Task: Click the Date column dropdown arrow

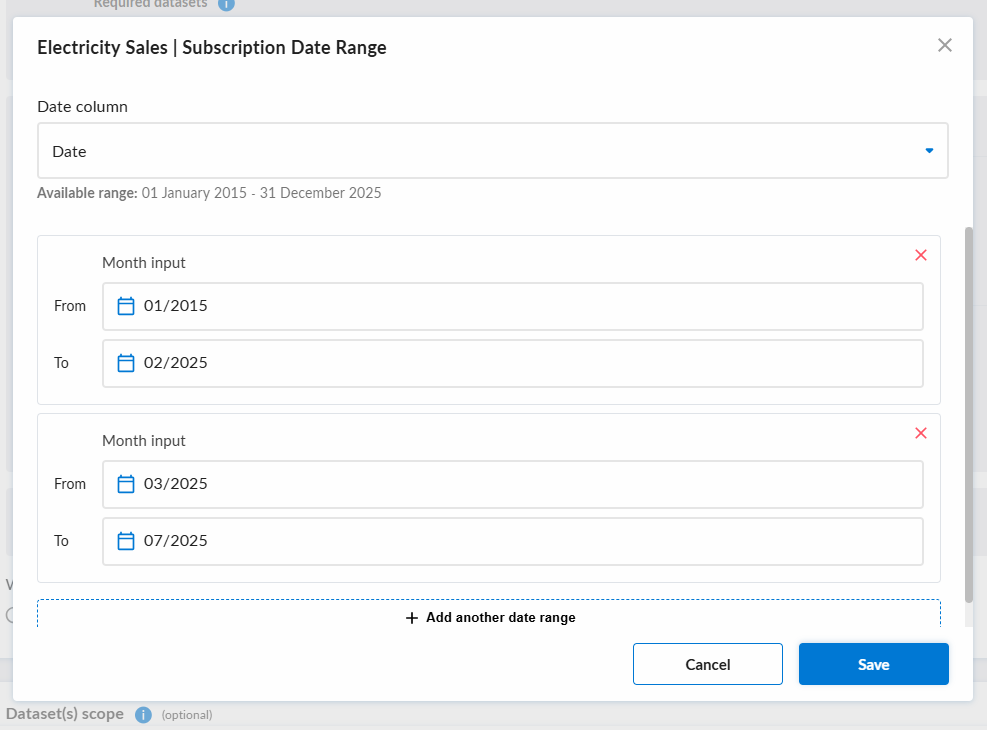Action: tap(929, 150)
